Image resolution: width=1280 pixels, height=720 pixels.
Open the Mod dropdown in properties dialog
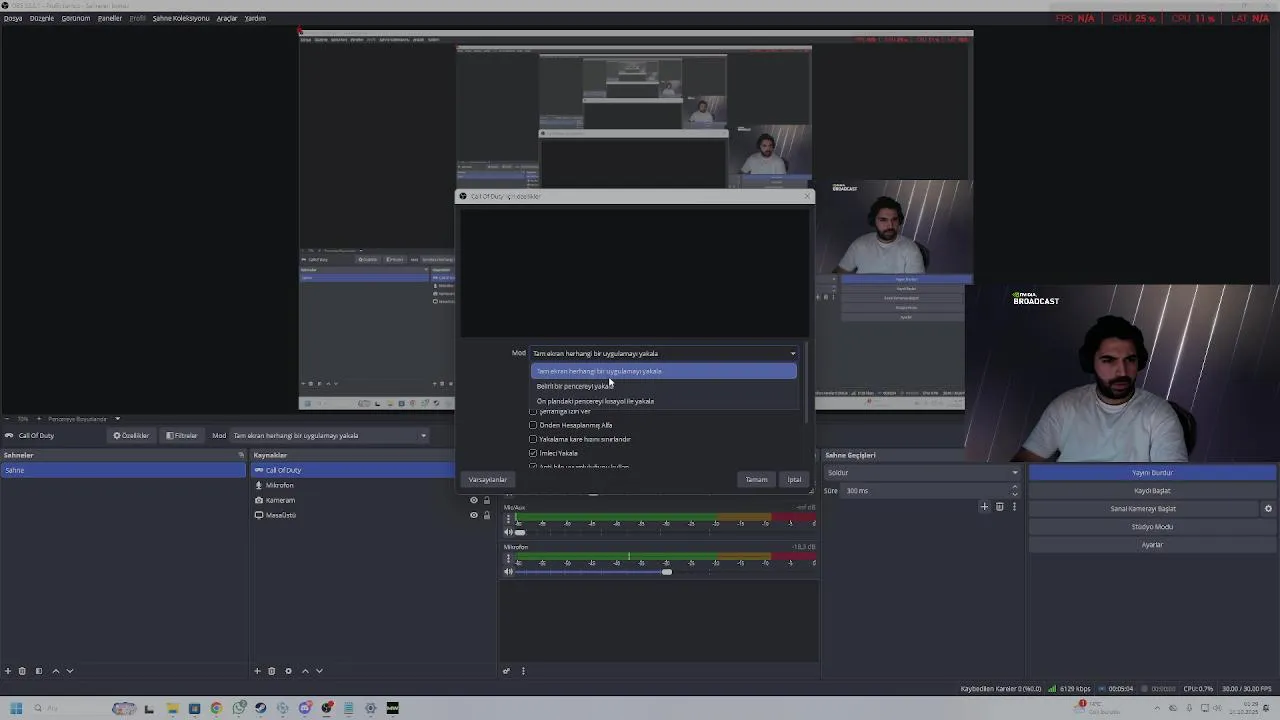pos(664,353)
